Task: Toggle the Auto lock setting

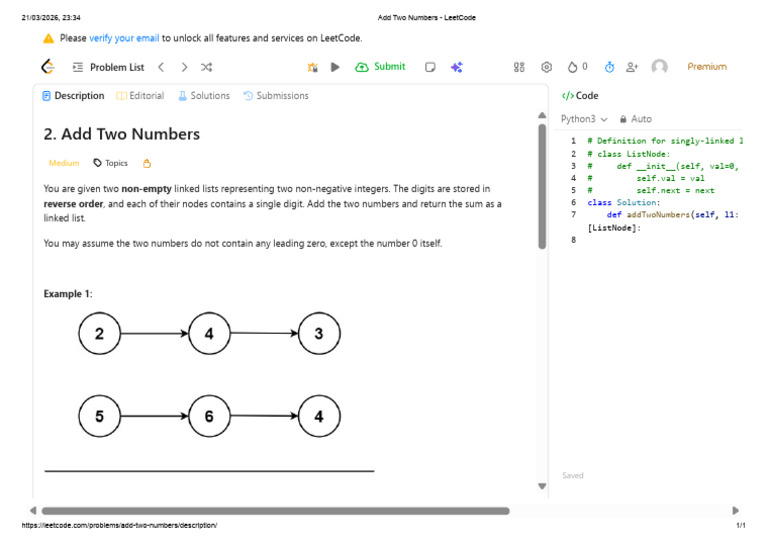Action: pos(635,119)
